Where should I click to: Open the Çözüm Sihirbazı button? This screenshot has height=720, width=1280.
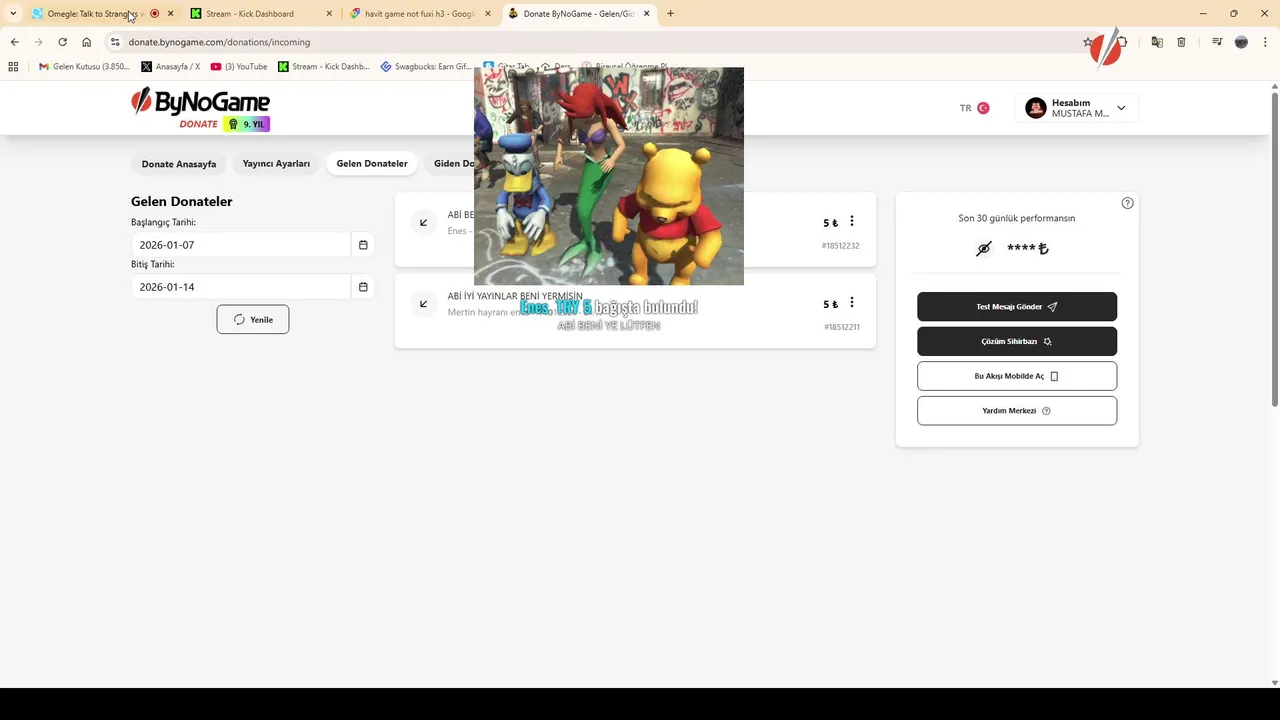(x=1017, y=341)
